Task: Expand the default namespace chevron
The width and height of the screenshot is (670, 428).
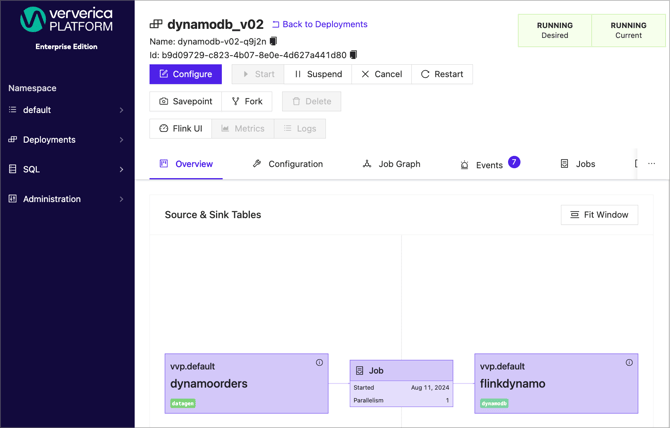Action: pyautogui.click(x=121, y=110)
